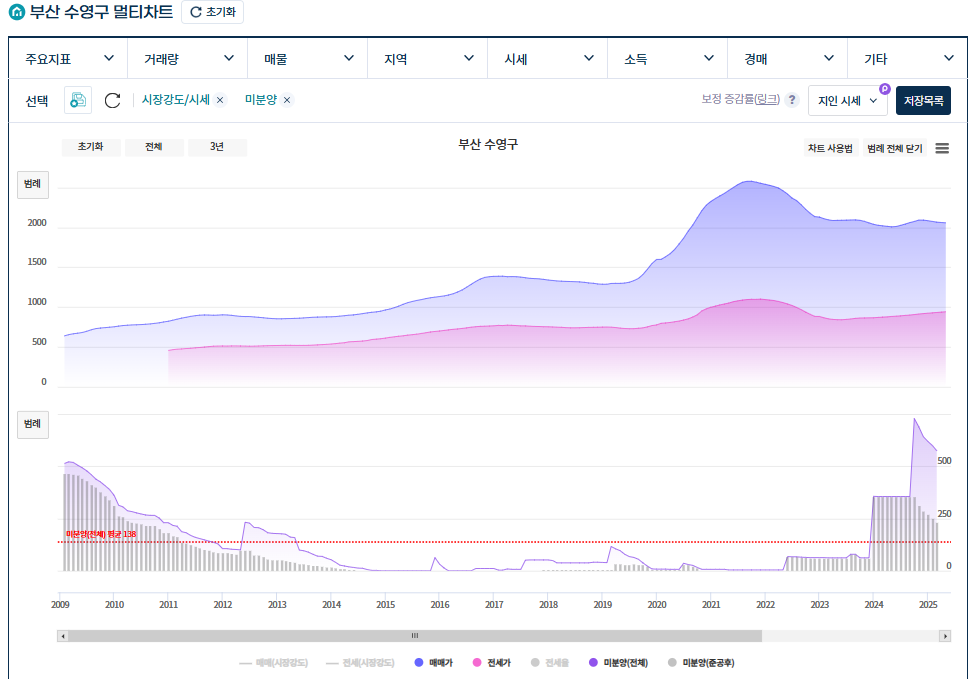Viewport: 975px width, 679px height.
Task: Open the 지인 시세 dropdown
Action: click(848, 101)
